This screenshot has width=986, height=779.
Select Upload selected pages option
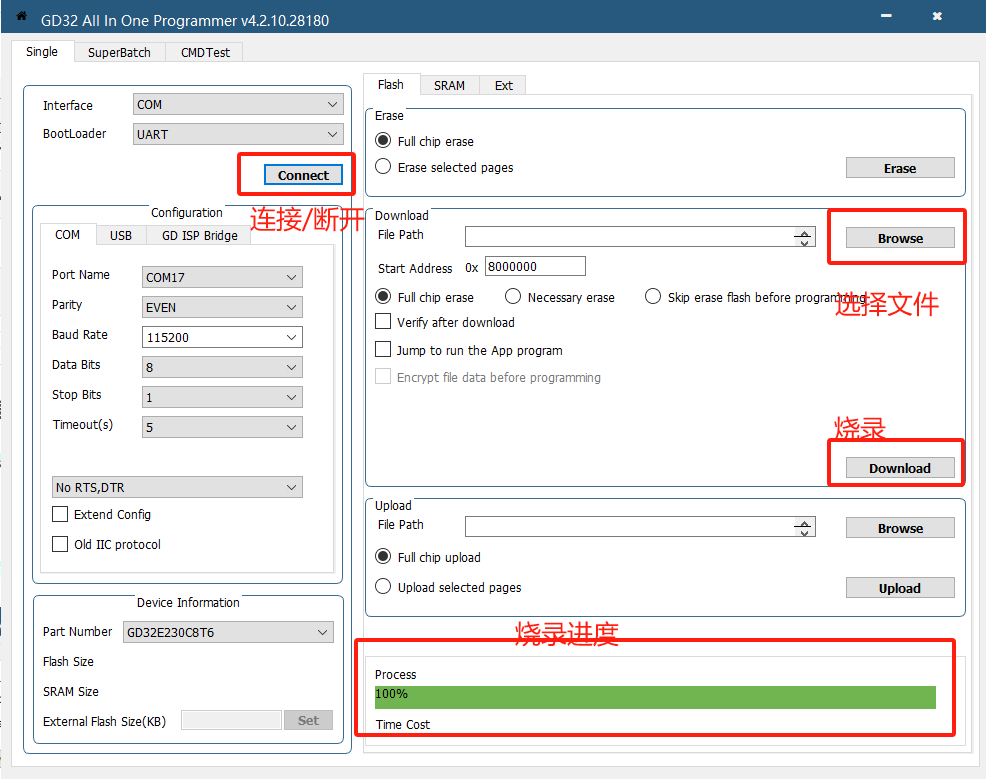[383, 586]
